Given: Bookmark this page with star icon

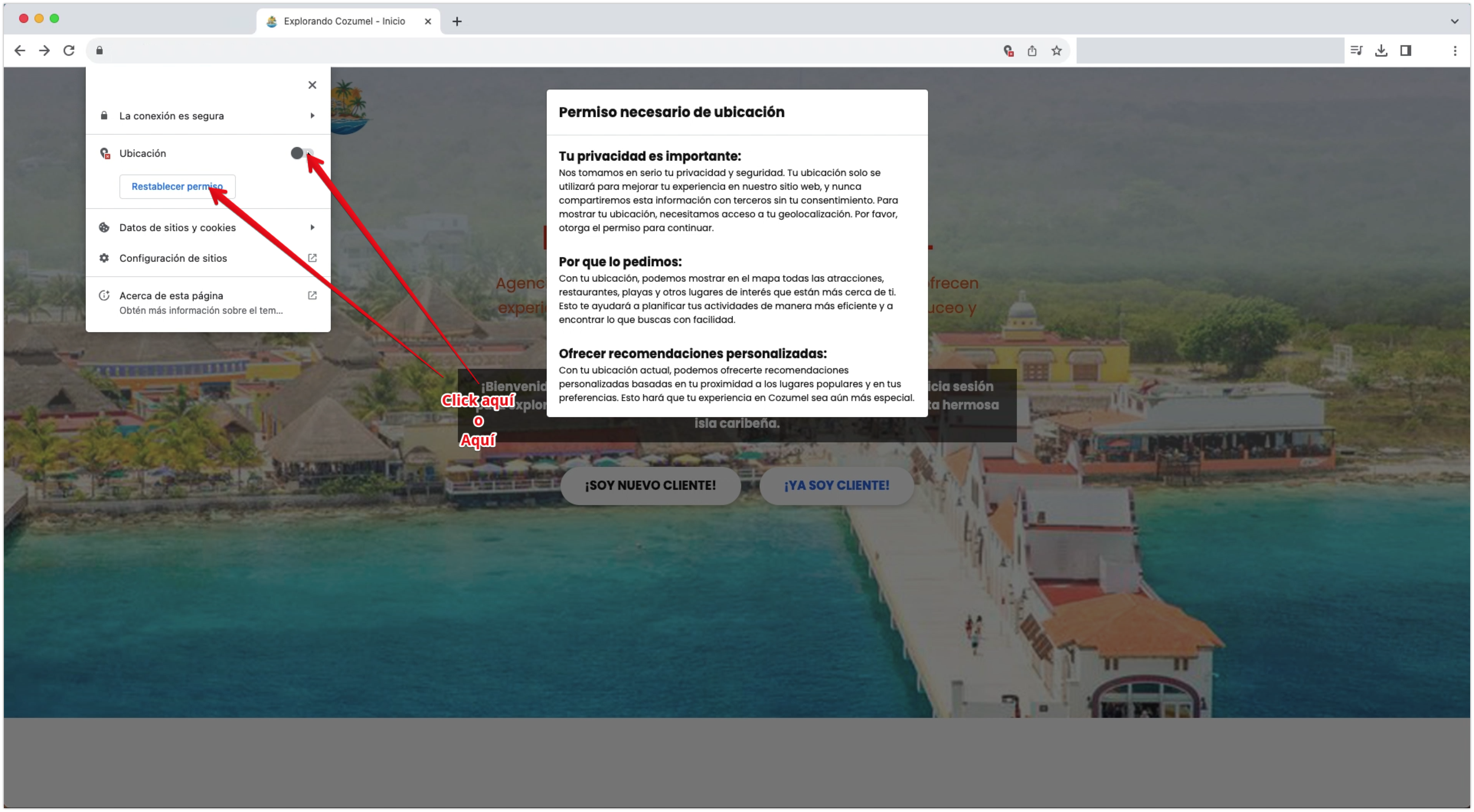Looking at the screenshot, I should tap(1056, 51).
